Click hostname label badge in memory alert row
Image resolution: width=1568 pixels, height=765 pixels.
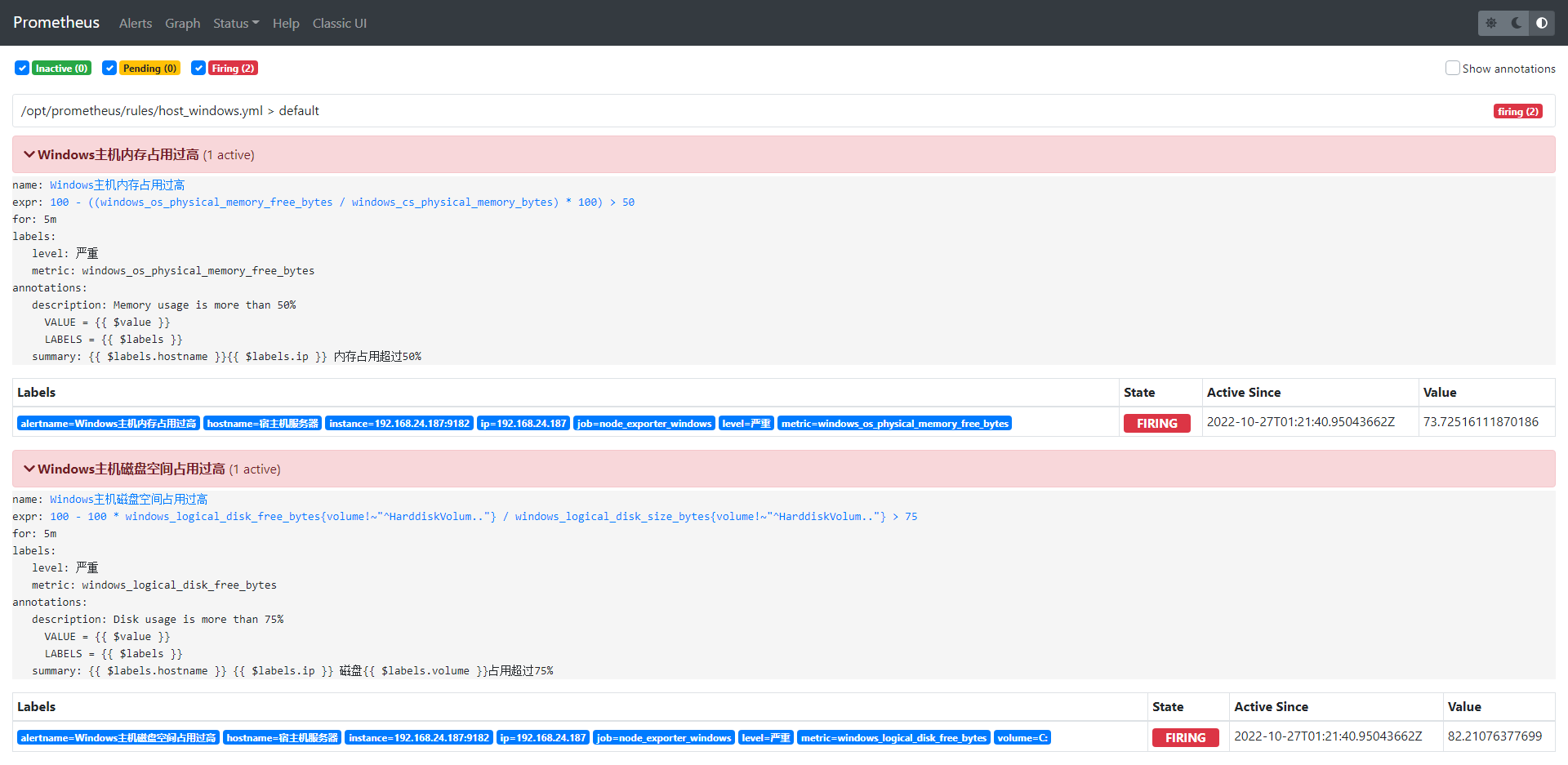(263, 423)
